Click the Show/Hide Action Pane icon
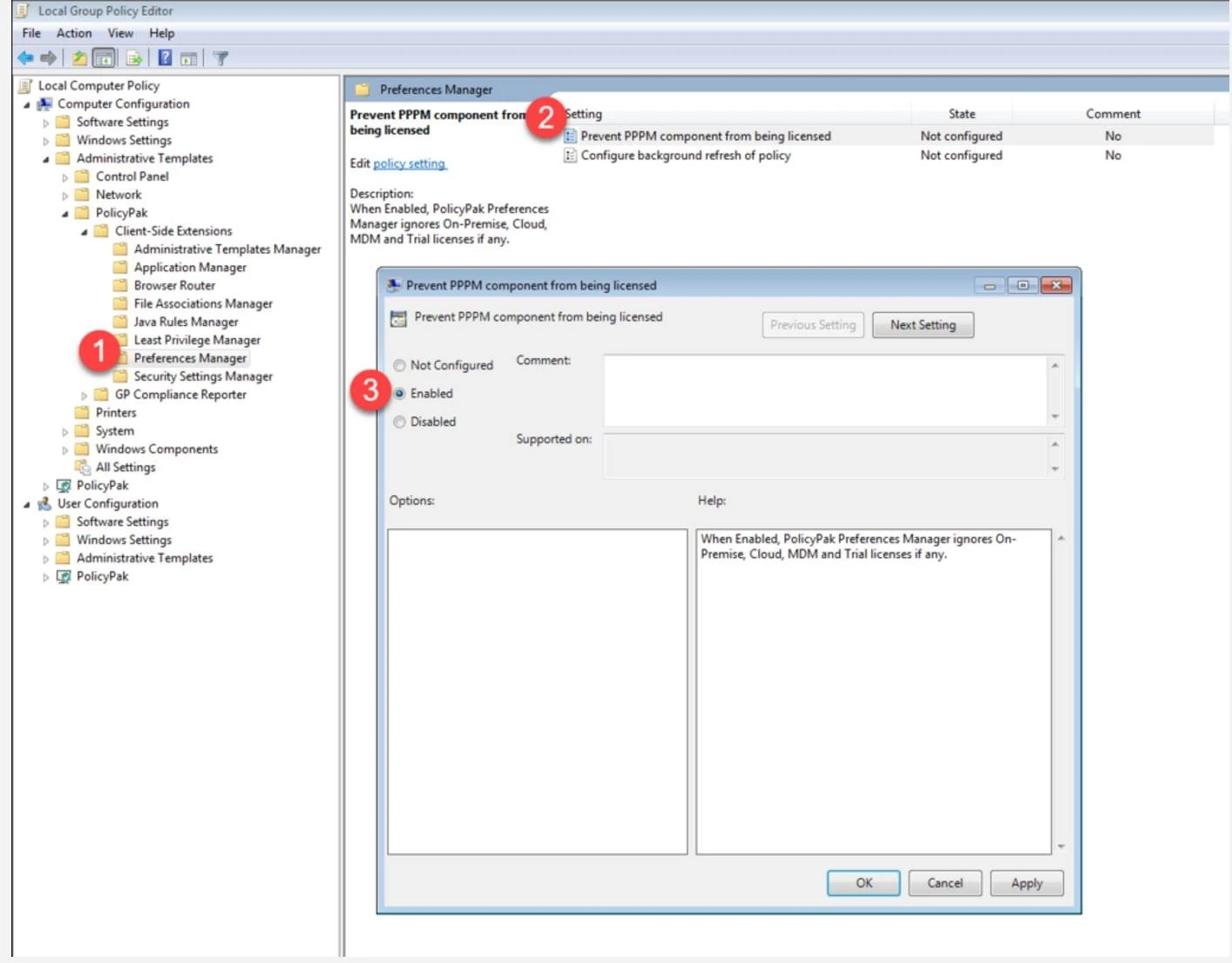 [x=188, y=58]
